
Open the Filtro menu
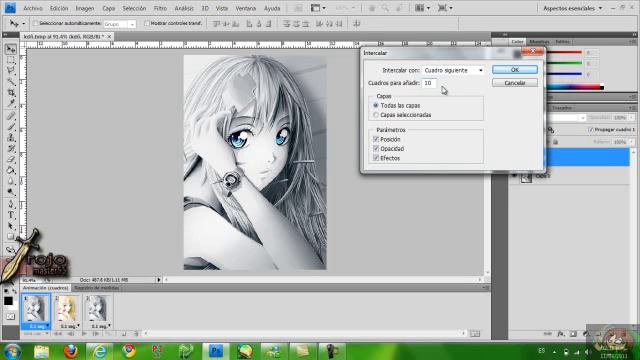(x=160, y=8)
